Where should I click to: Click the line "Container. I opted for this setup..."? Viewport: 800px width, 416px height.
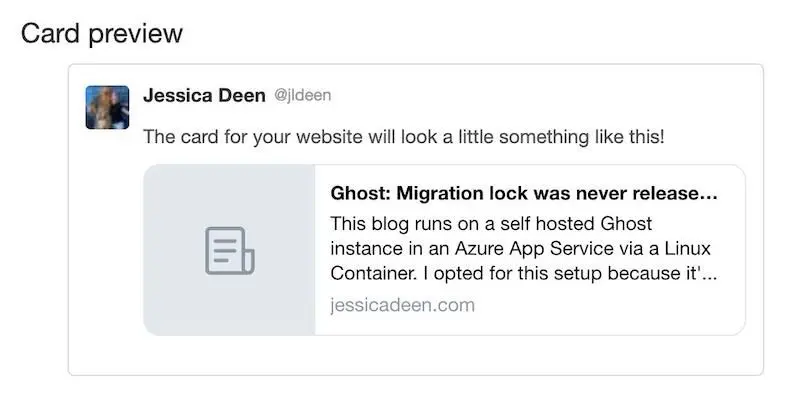point(523,273)
